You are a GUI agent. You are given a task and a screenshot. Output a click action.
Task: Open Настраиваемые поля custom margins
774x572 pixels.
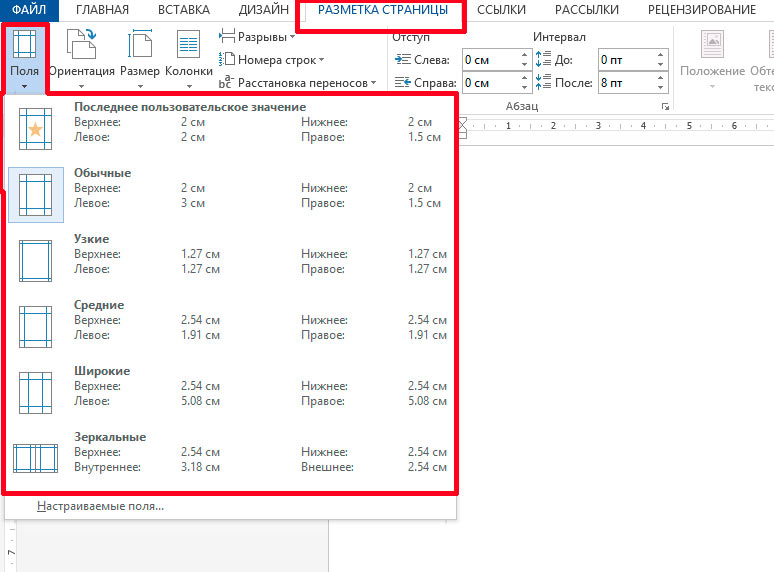point(231,506)
